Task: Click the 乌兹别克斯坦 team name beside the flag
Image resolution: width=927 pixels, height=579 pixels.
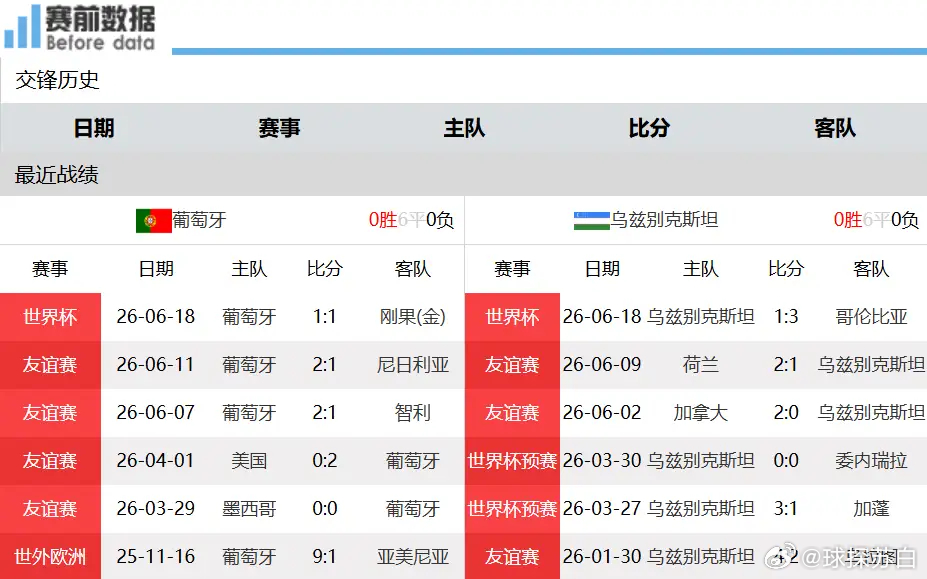Action: click(x=665, y=220)
